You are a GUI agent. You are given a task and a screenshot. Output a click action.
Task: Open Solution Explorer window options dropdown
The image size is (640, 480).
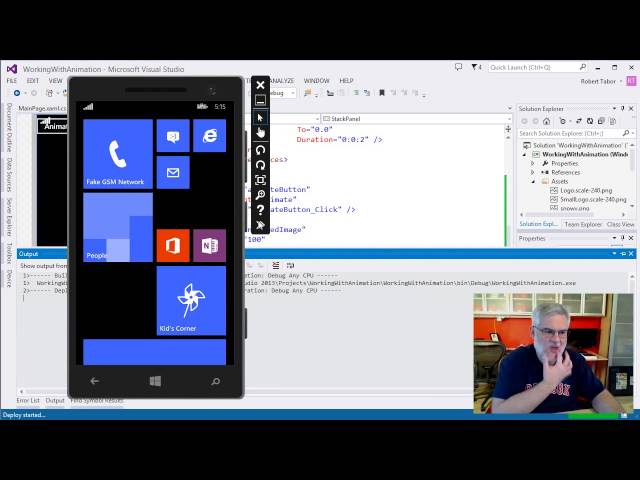point(614,109)
